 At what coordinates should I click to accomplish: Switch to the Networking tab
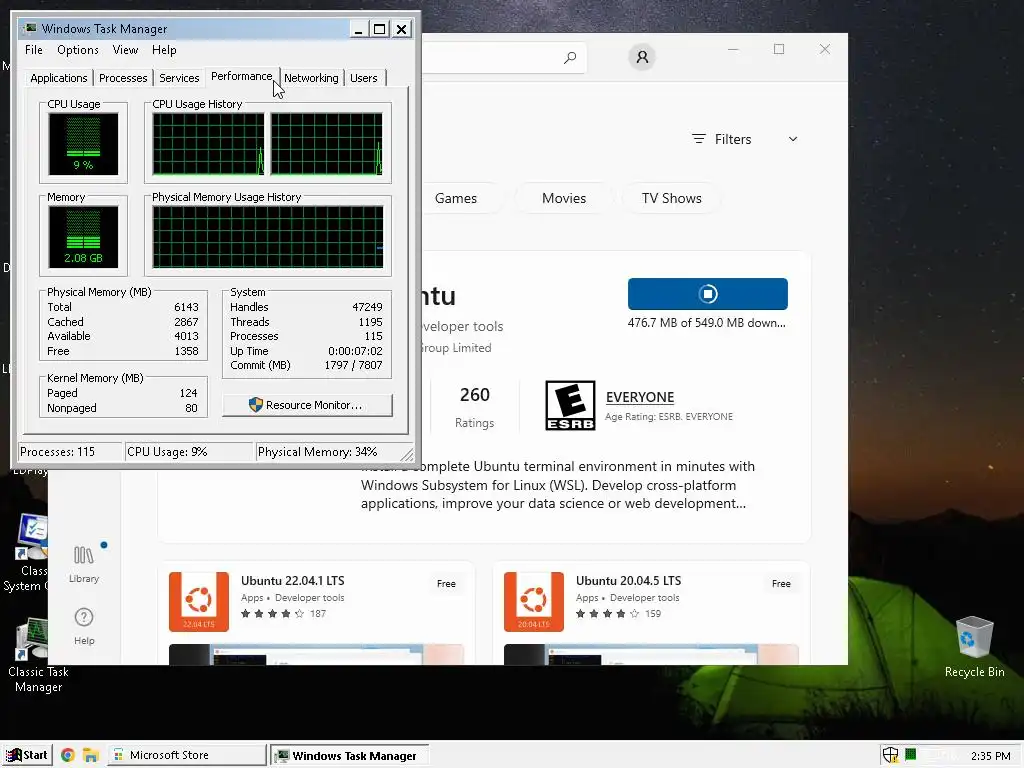coord(311,78)
